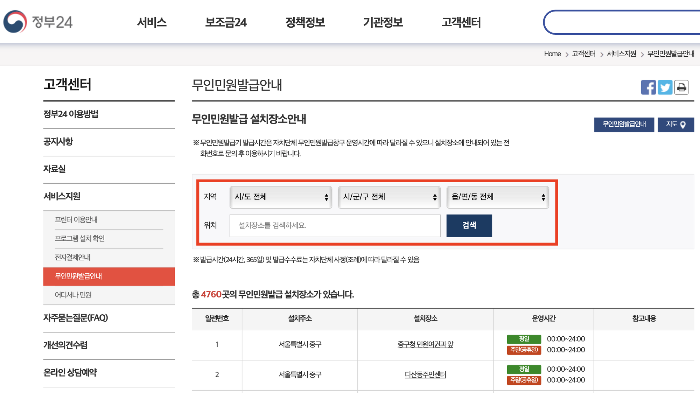This screenshot has width=700, height=393.
Task: Click Home in the breadcrumb
Action: pyautogui.click(x=552, y=54)
